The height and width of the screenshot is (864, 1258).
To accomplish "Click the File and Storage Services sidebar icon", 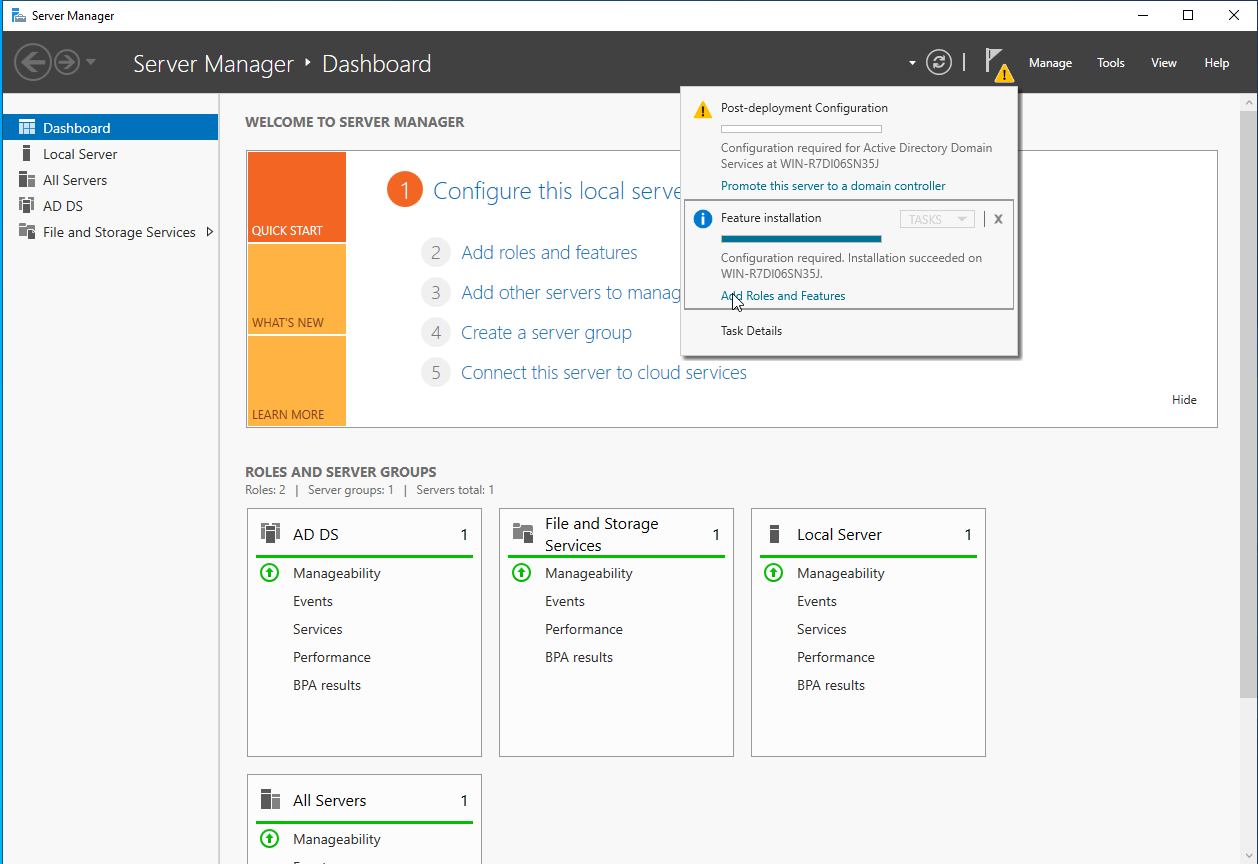I will (27, 232).
